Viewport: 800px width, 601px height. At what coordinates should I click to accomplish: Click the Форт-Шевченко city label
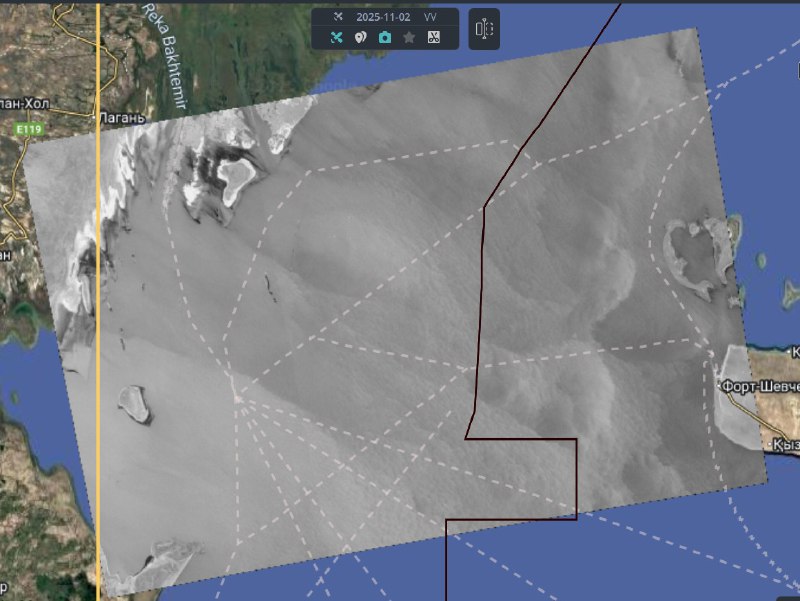[762, 386]
